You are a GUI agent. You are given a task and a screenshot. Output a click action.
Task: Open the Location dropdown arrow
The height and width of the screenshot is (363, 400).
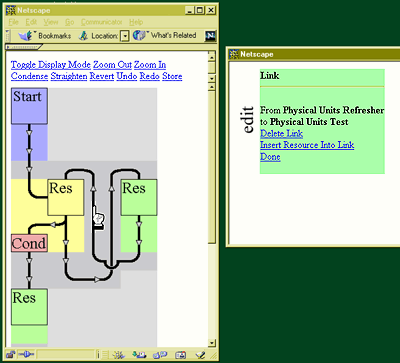(x=125, y=36)
